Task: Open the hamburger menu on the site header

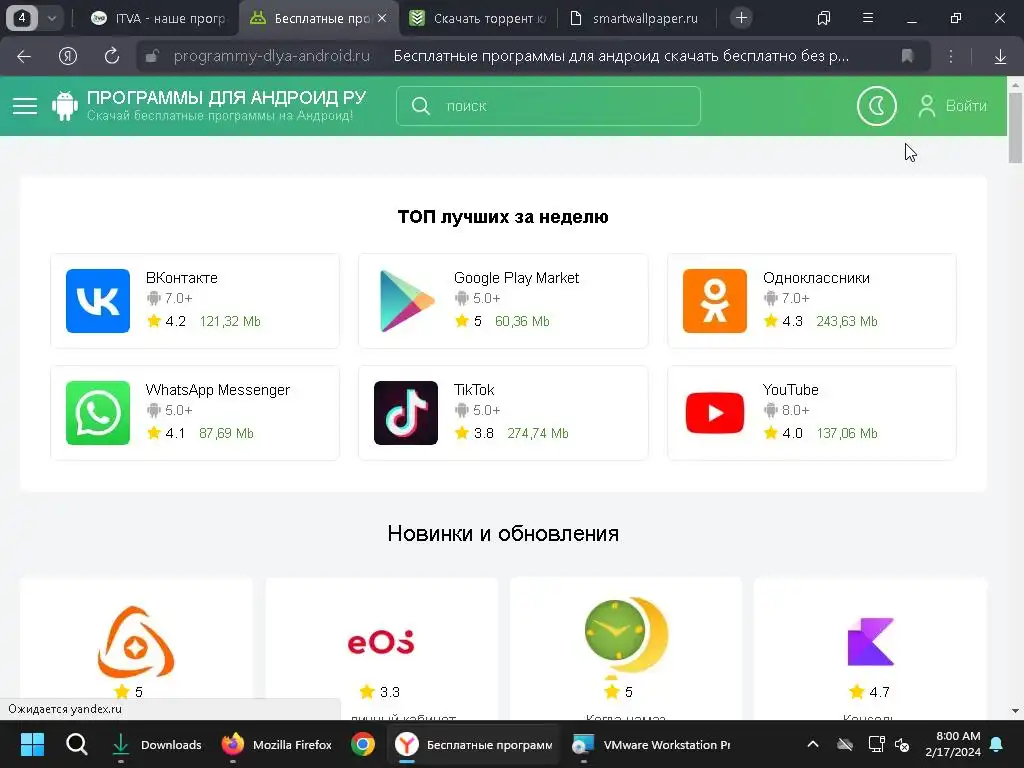Action: point(25,106)
